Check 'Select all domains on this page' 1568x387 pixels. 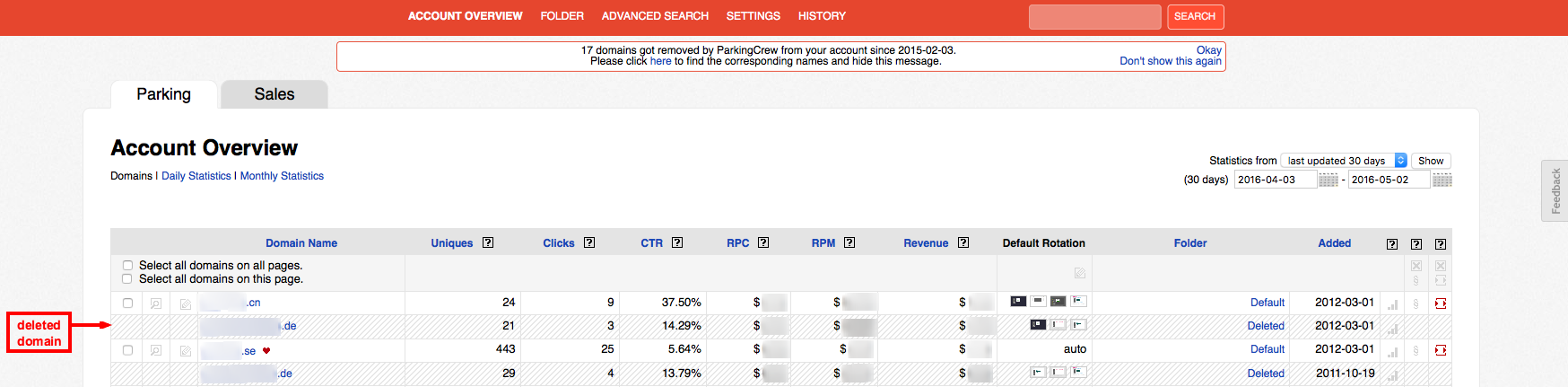click(x=127, y=279)
